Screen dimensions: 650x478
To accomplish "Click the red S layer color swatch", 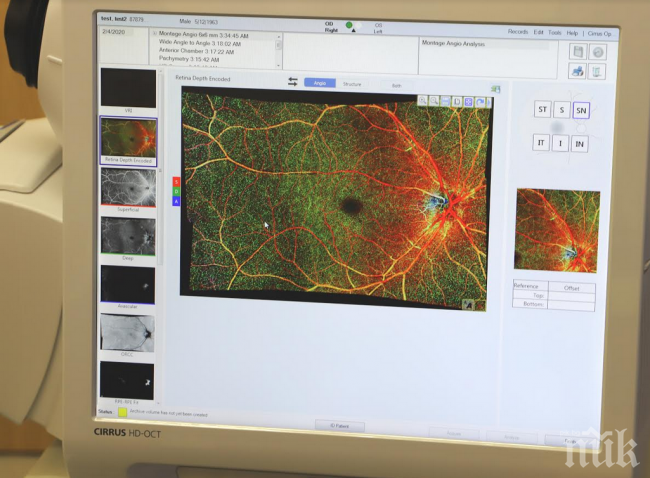I will coord(177,181).
